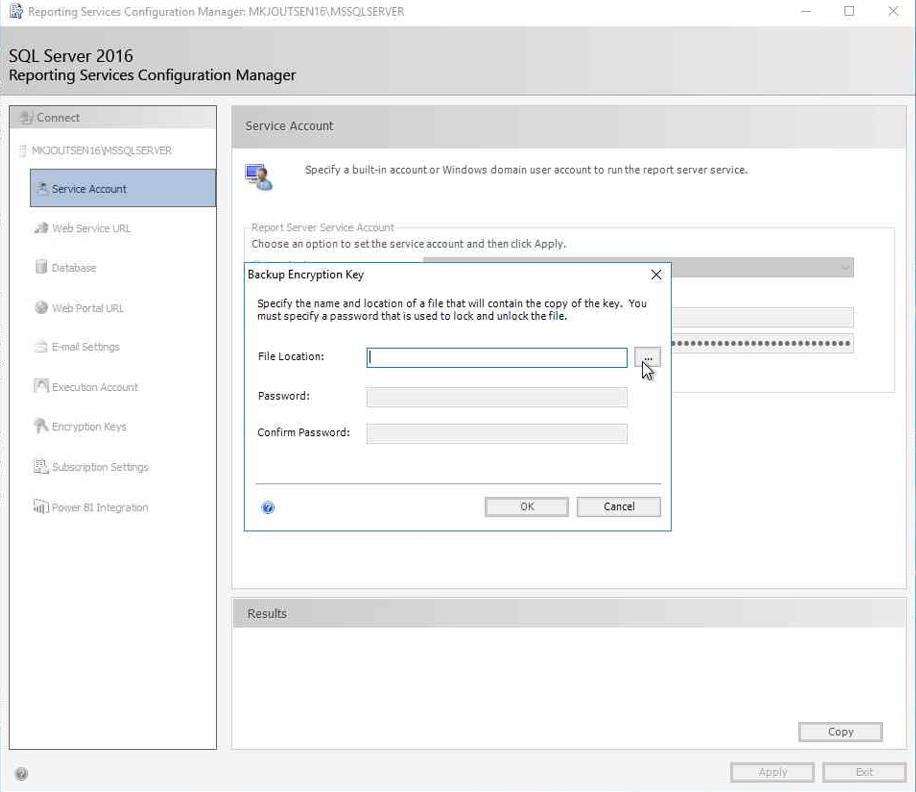
Task: Open the E-mail Settings page
Action: (85, 347)
